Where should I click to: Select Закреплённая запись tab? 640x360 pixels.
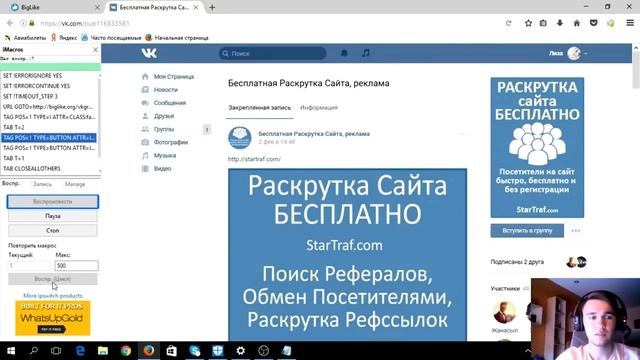260,108
